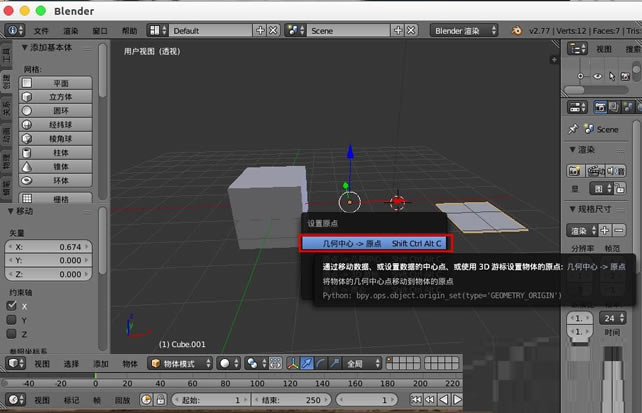Open the outliner editor type selector
The width and height of the screenshot is (642, 413).
[x=577, y=49]
